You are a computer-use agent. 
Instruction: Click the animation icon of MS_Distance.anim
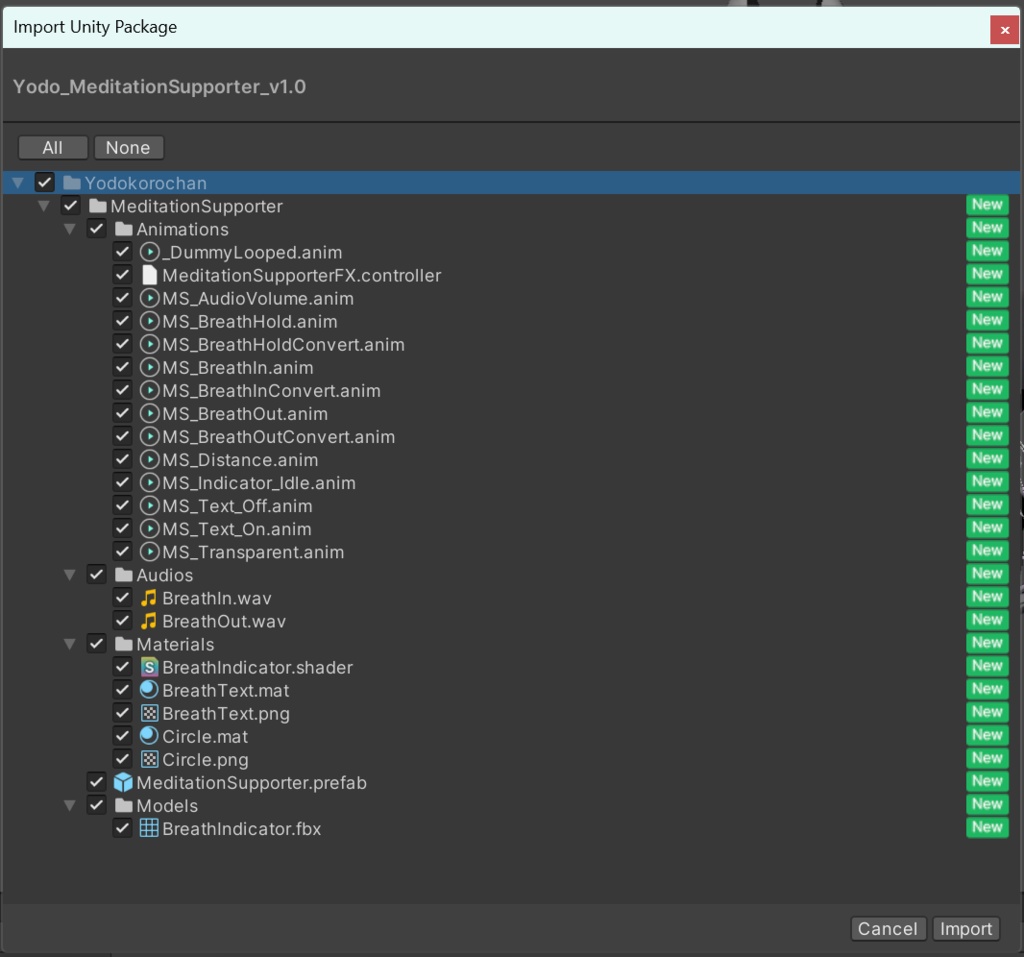(x=150, y=460)
